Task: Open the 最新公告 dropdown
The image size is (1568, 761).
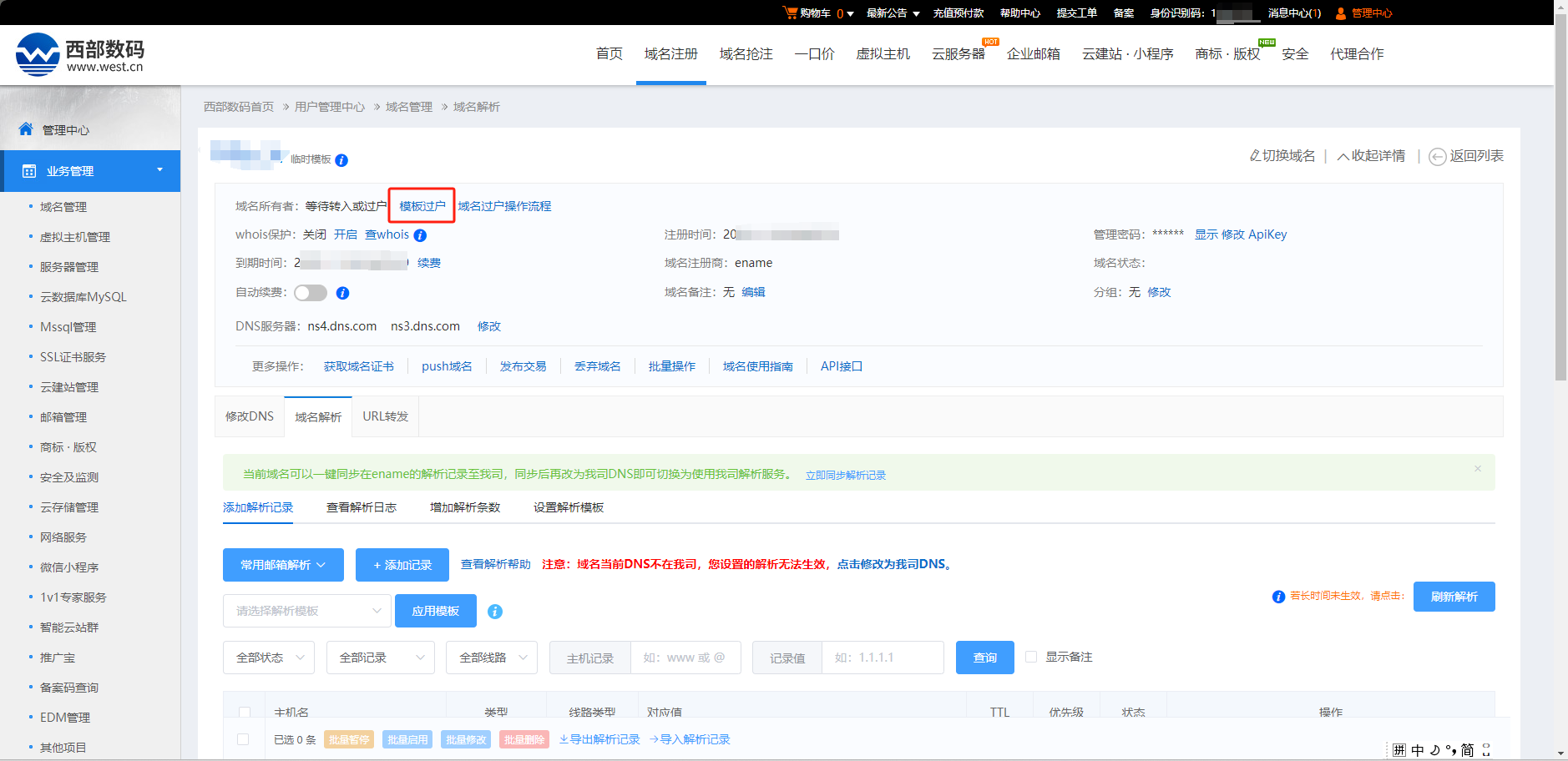Action: (x=893, y=13)
